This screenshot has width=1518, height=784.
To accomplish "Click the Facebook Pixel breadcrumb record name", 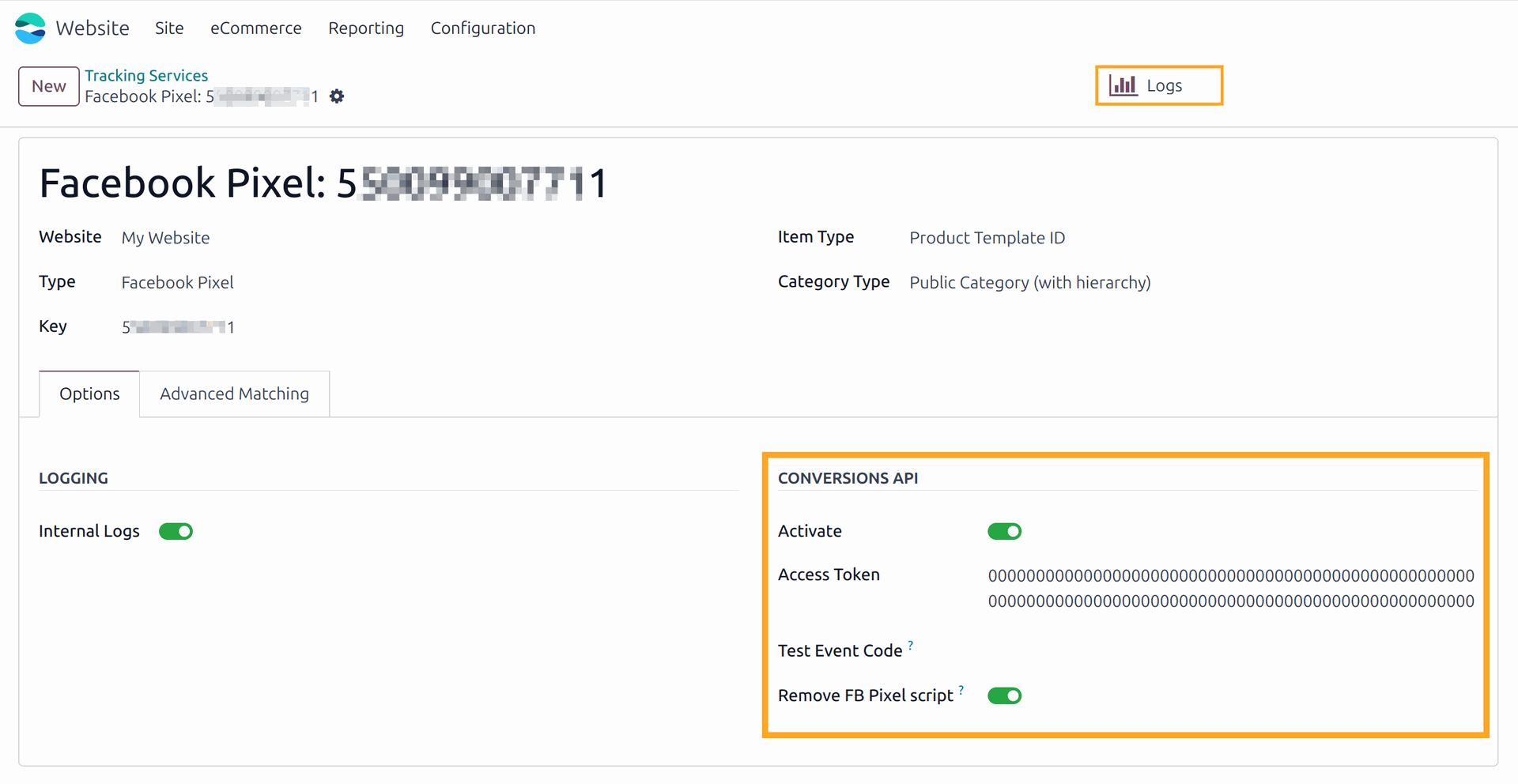I will tap(202, 96).
